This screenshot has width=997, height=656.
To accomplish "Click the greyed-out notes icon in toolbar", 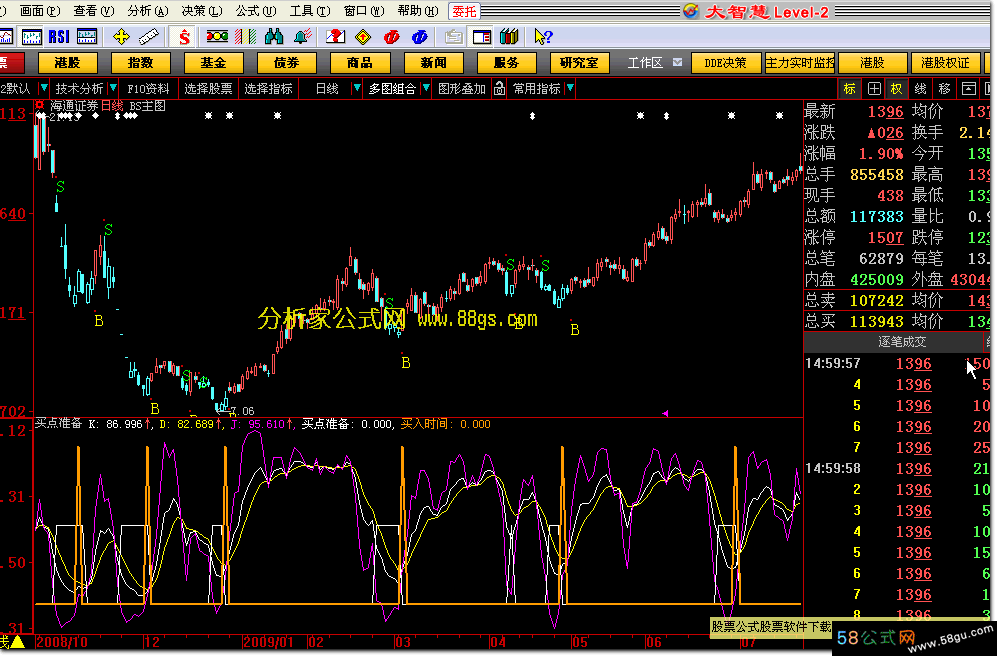I will pos(453,37).
